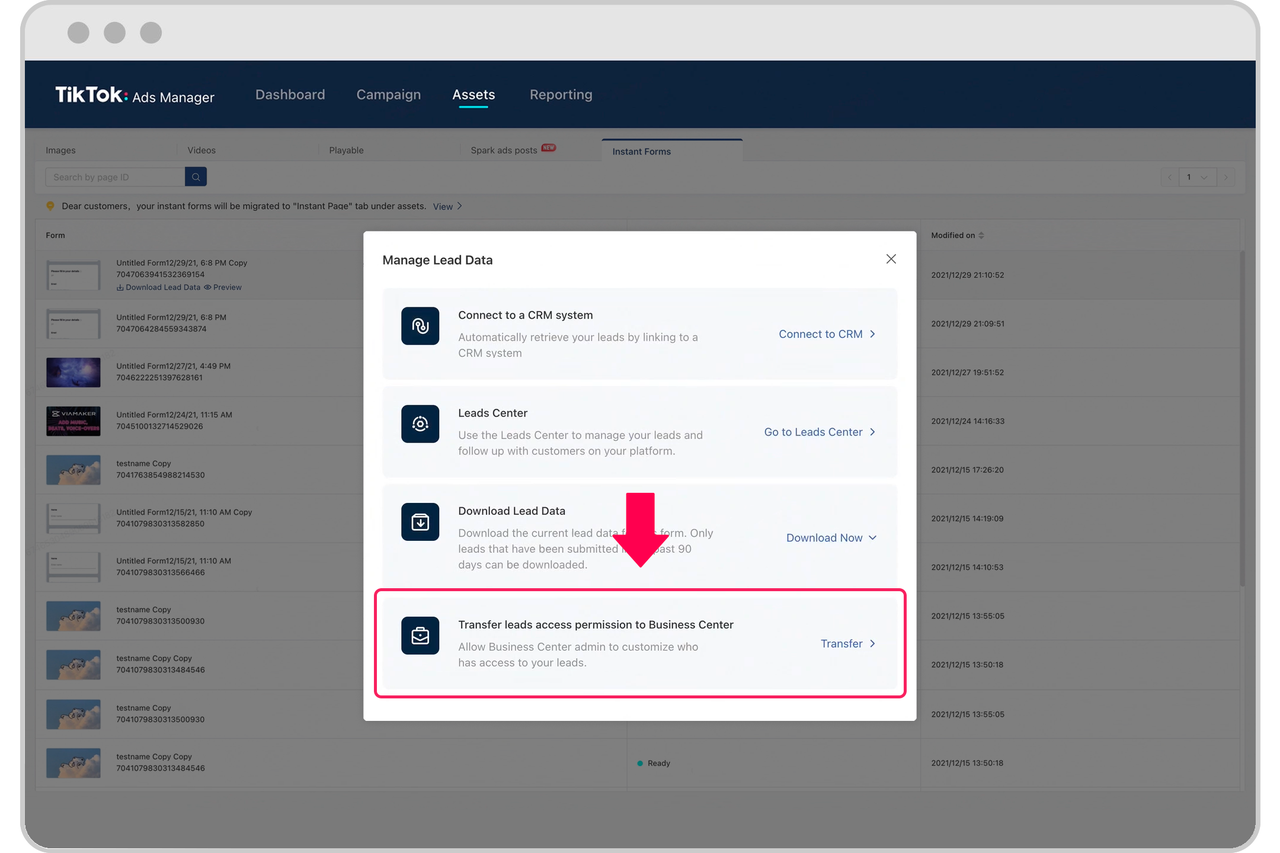Screen dimensions: 1280x853
Task: Open the Assets menu
Action: [473, 95]
